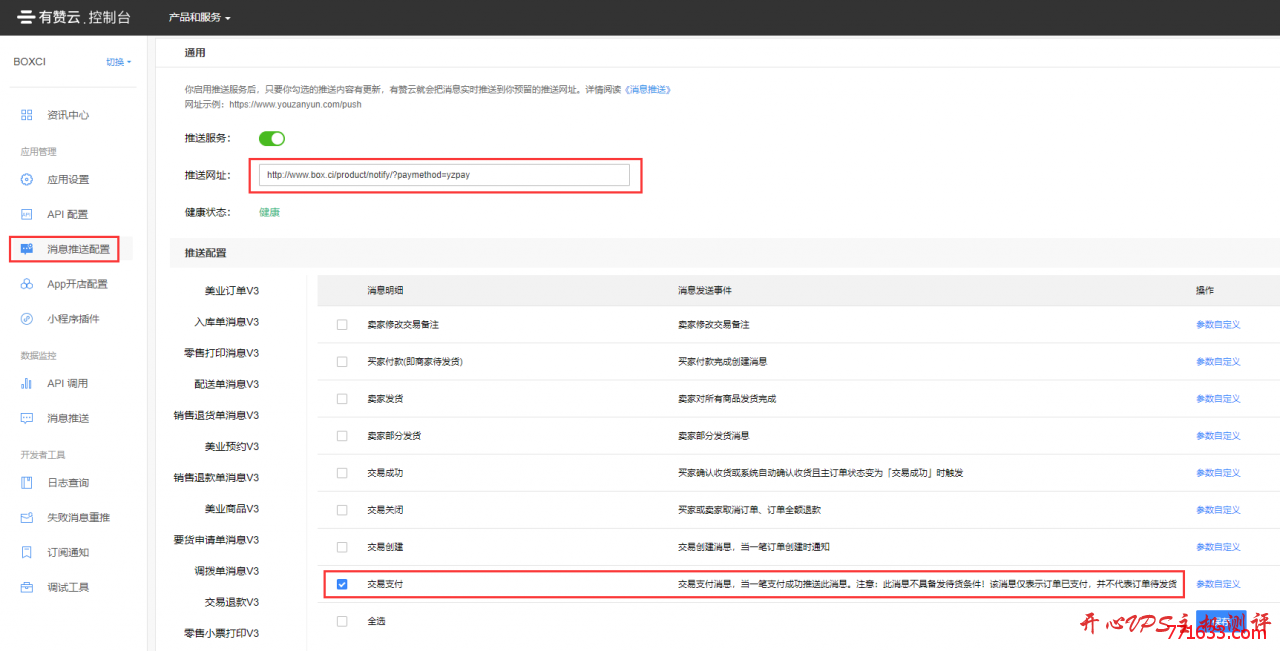Click 参数自定义 for 交易支付 row
Image resolution: width=1280 pixels, height=651 pixels.
[x=1218, y=584]
